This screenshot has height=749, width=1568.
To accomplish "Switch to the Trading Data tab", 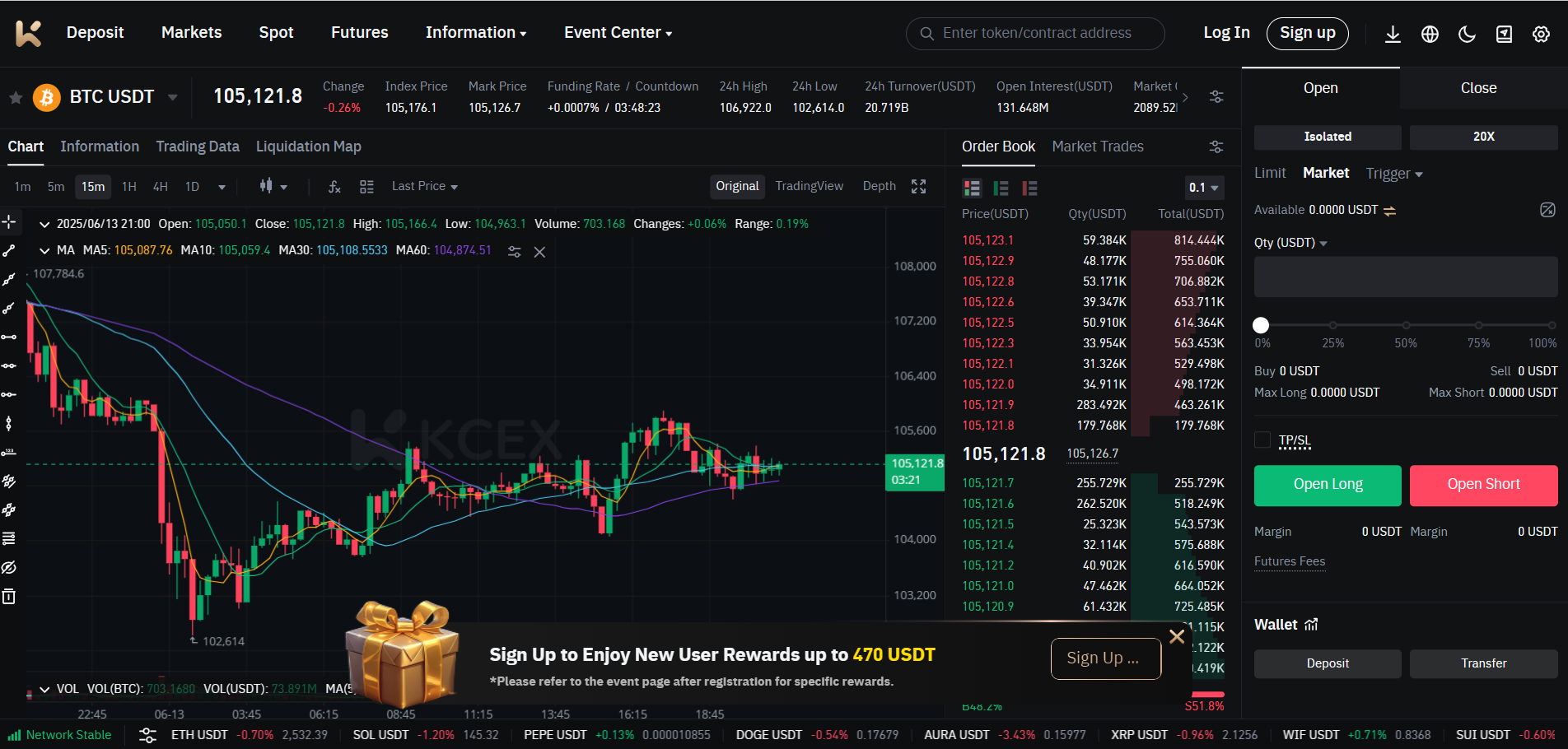I will pos(198,147).
